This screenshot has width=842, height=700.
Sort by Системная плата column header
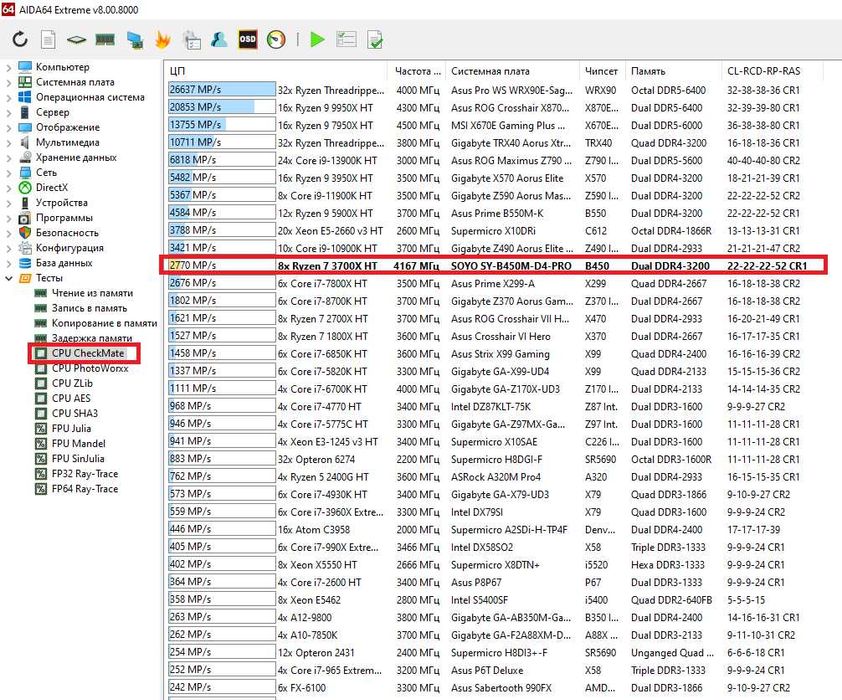512,71
